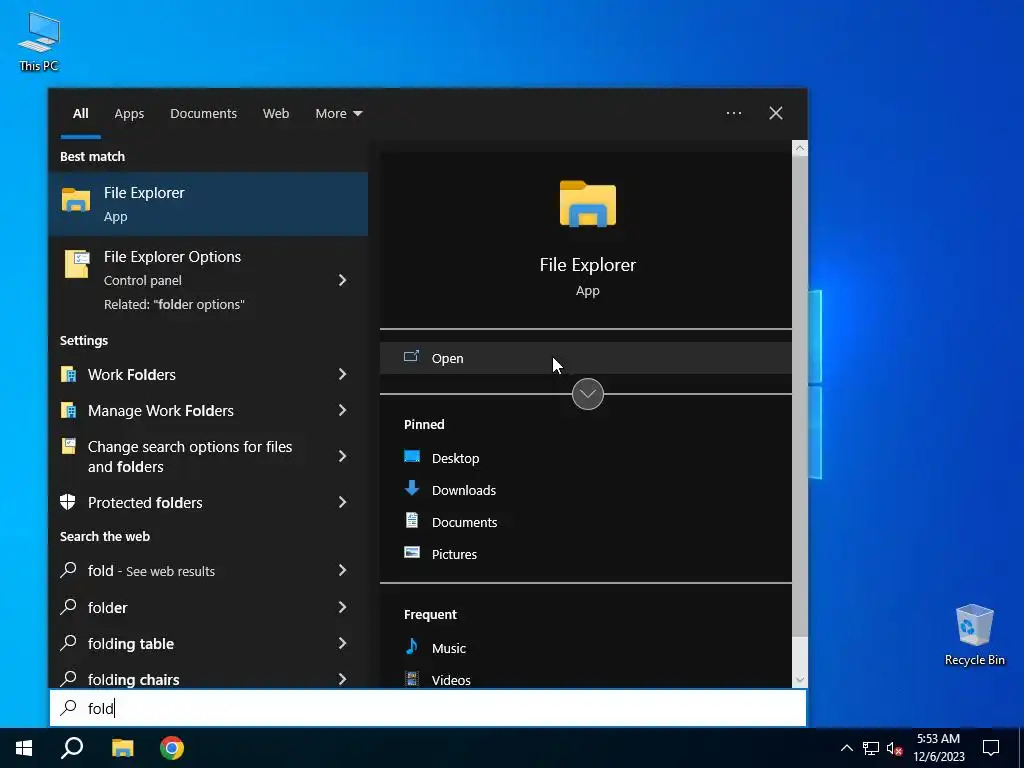The image size is (1024, 768).
Task: Open the Action Center notifications icon
Action: pyautogui.click(x=991, y=748)
